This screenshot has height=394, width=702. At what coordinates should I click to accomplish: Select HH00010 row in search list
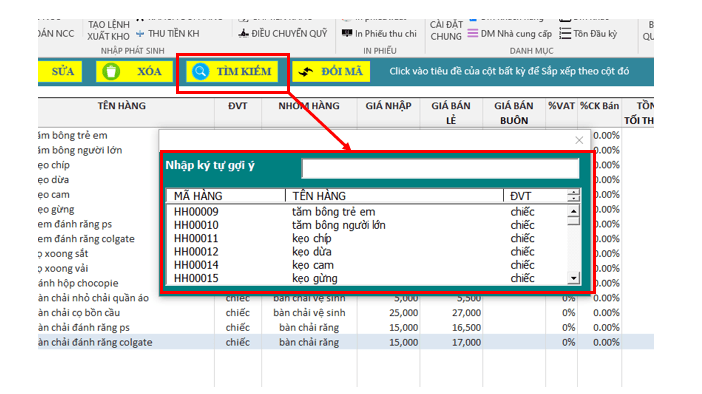367,225
